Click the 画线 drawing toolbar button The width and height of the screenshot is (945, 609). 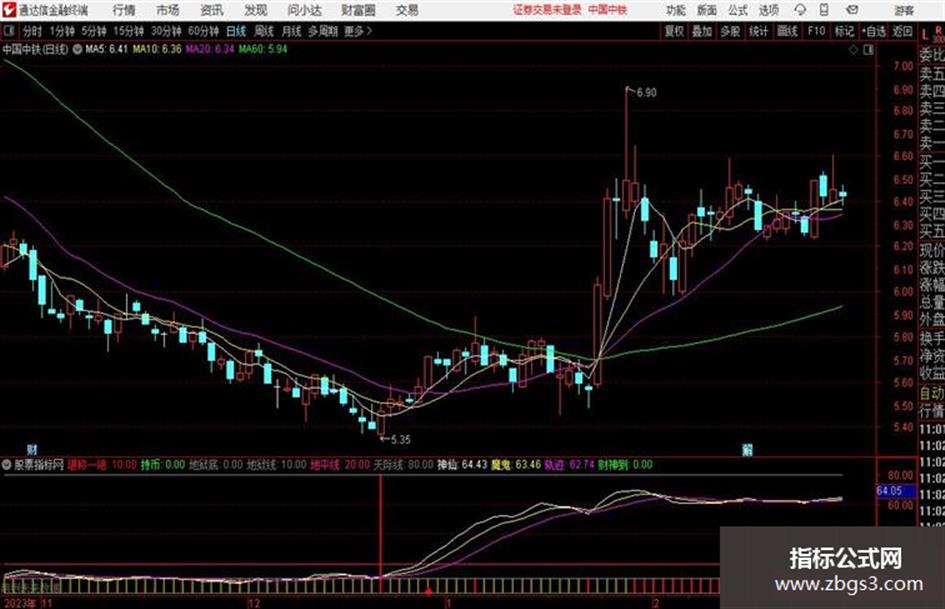click(787, 31)
